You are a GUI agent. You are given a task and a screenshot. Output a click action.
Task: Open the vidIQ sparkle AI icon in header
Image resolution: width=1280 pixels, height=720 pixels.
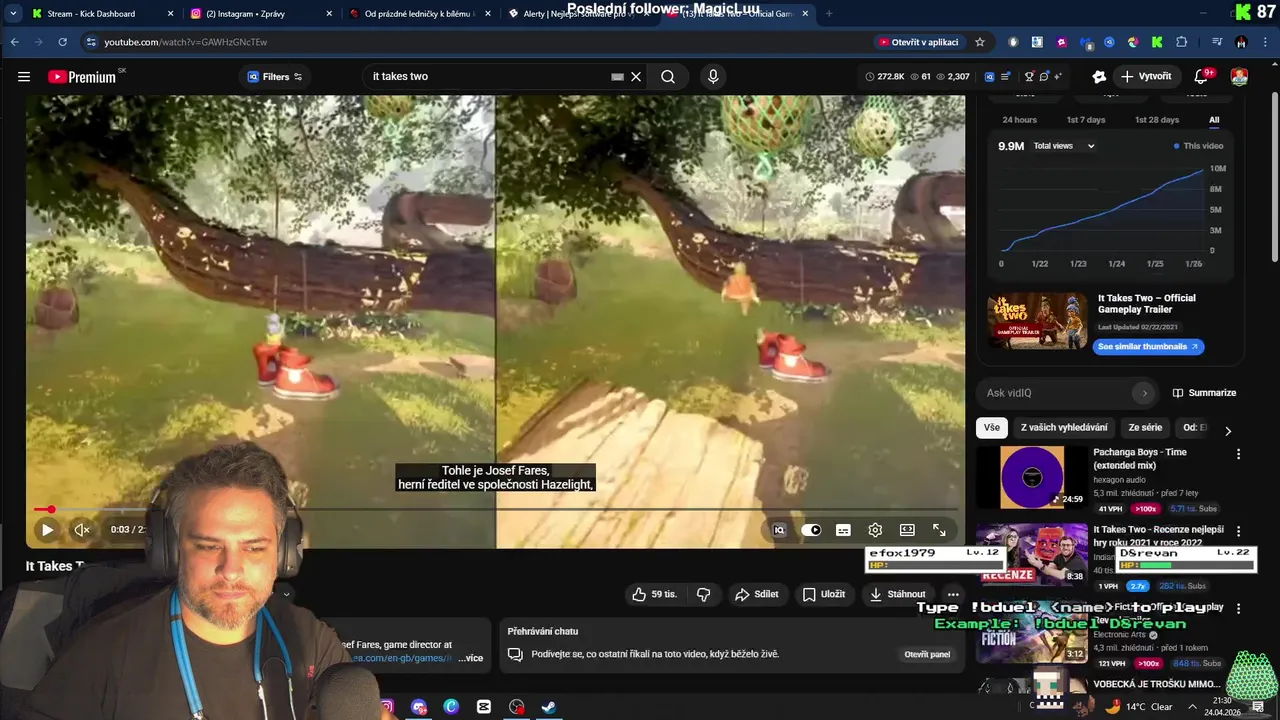coord(1057,76)
